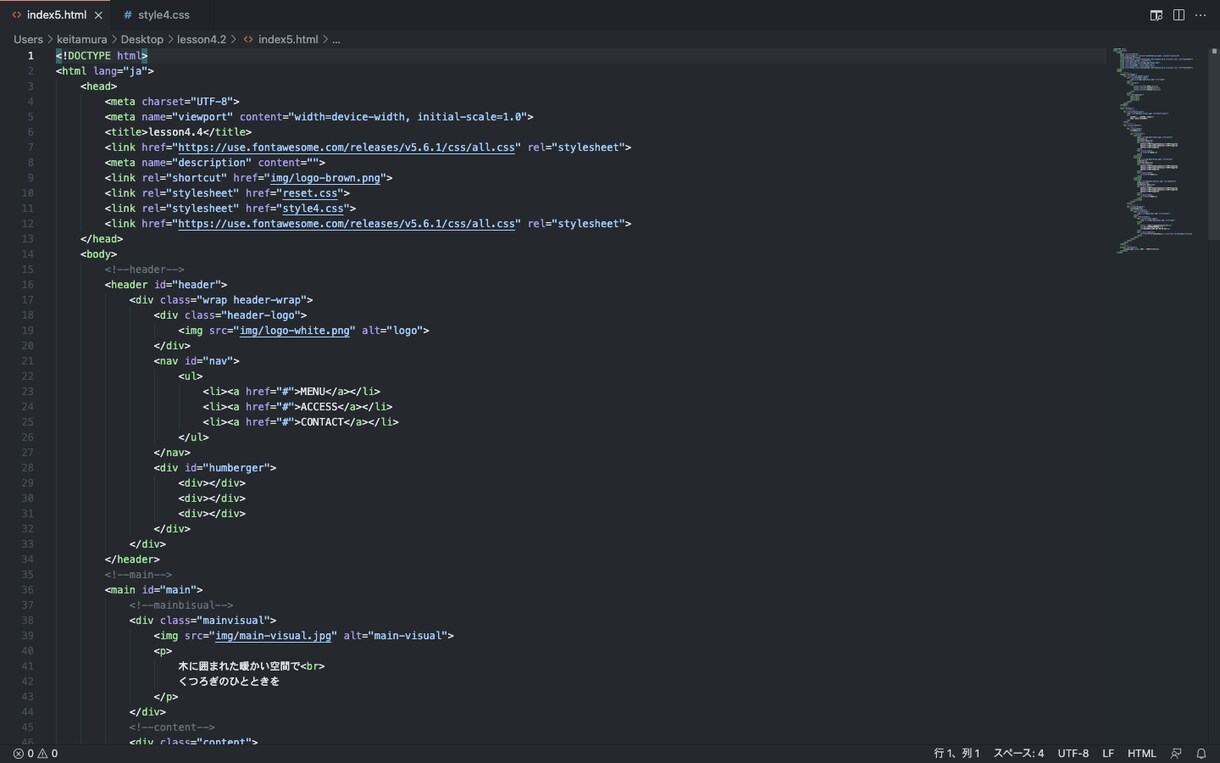
Task: Click the humberger id text on line 28
Action: tap(237, 467)
